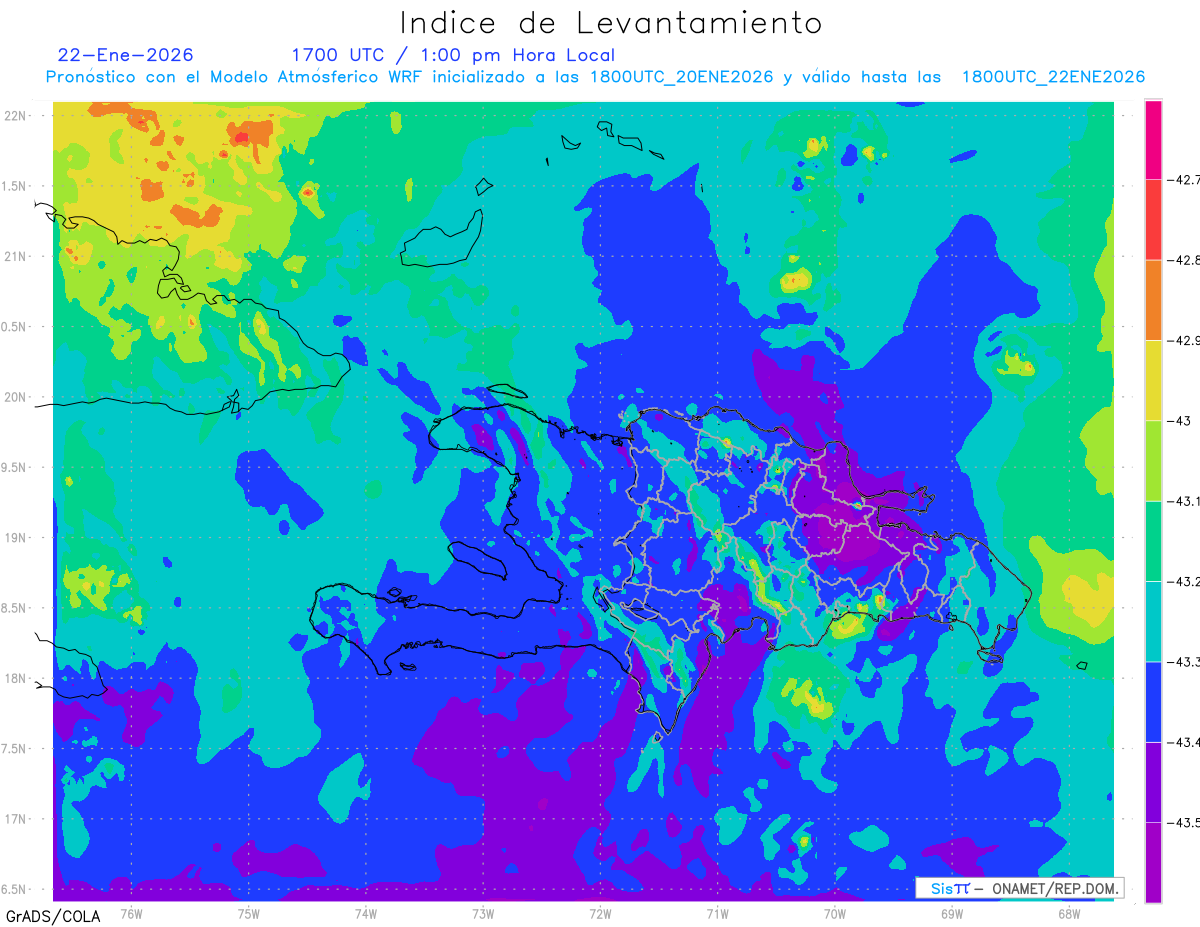Click the '22-Ene-2026' date text
Image resolution: width=1200 pixels, height=927 pixels.
tap(125, 55)
